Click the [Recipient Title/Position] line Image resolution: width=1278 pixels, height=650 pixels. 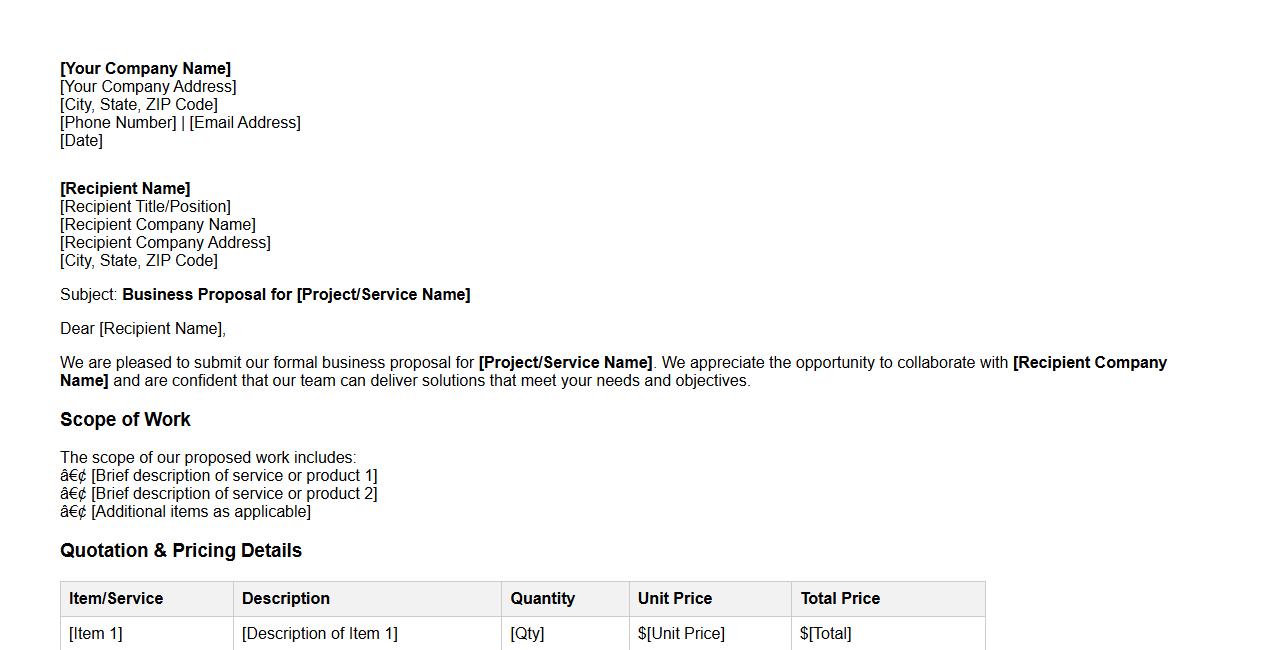[145, 207]
